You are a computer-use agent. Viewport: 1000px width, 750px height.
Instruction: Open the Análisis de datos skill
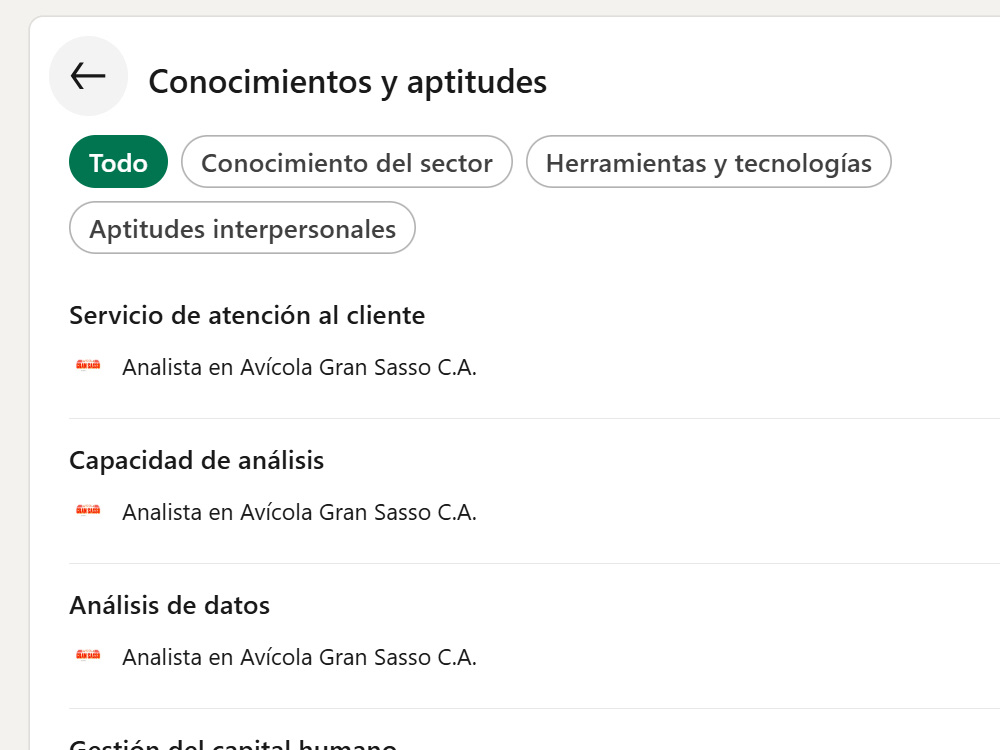[169, 605]
